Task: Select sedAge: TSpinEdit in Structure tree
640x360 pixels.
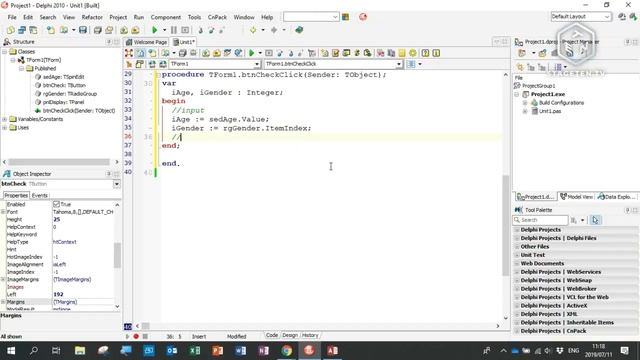Action: coord(63,77)
